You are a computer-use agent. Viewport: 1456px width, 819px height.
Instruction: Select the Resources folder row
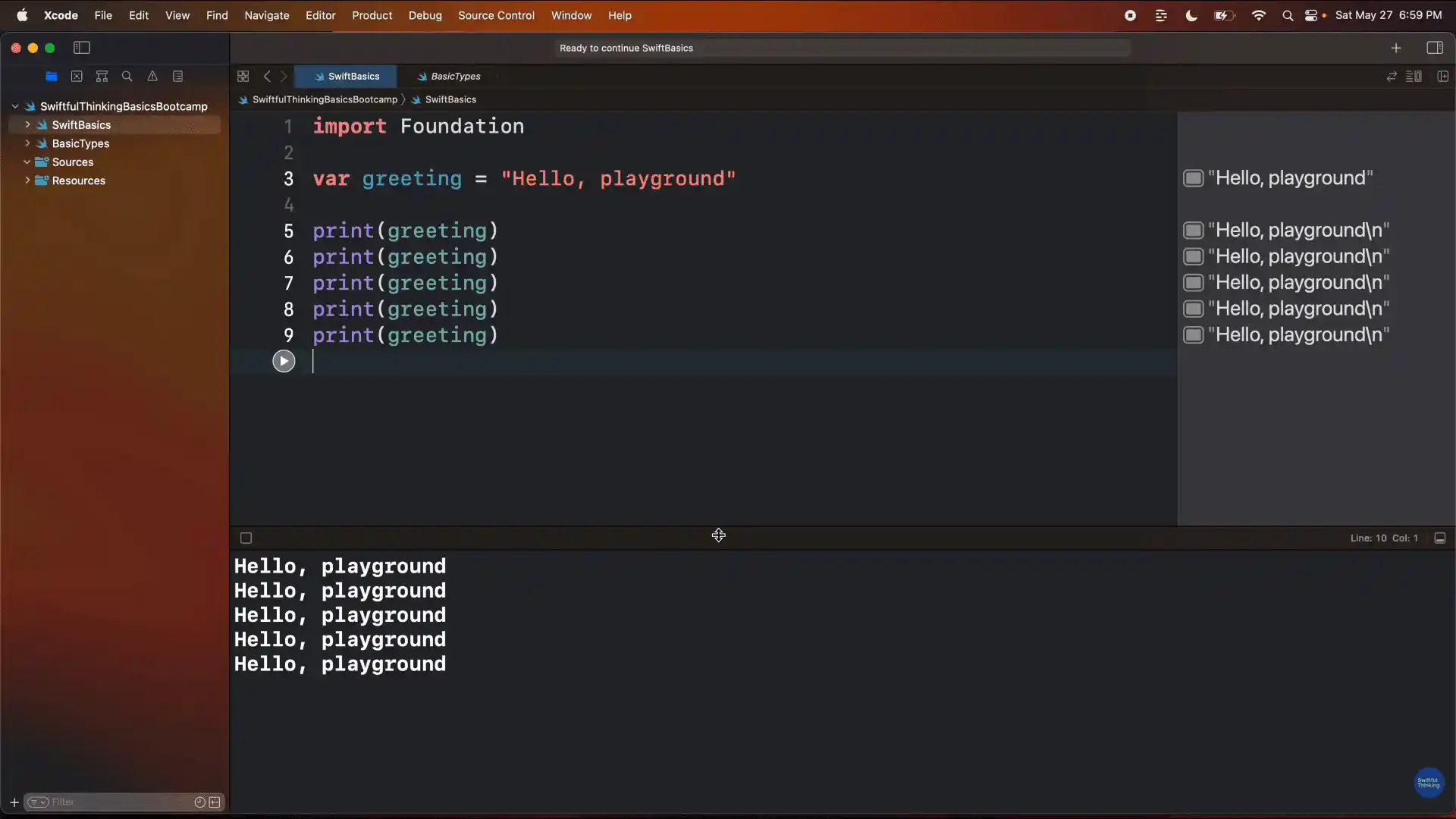click(x=115, y=180)
